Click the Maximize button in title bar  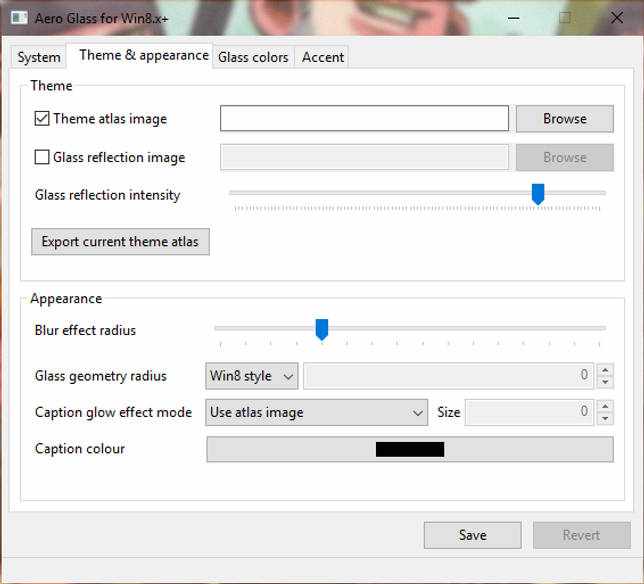pos(565,18)
